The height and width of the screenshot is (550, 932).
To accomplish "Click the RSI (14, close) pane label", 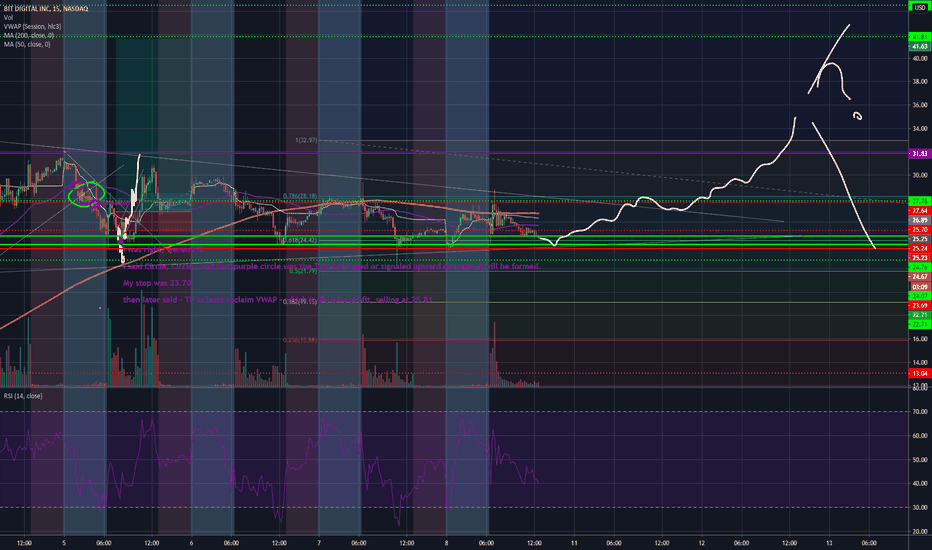I will point(23,396).
